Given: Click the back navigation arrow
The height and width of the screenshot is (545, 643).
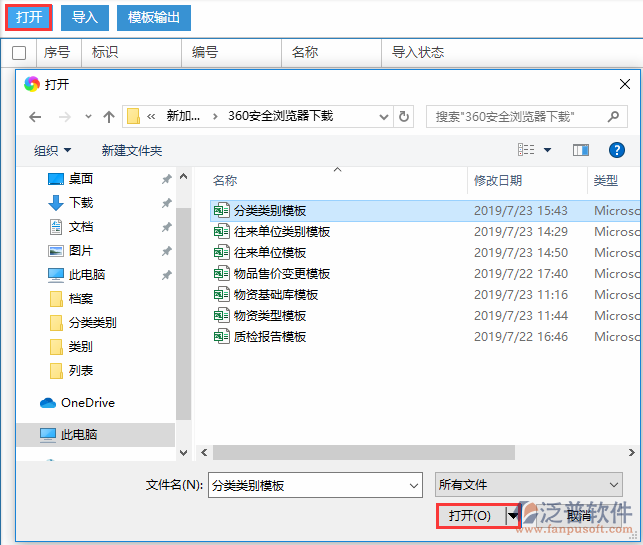Looking at the screenshot, I should [36, 117].
